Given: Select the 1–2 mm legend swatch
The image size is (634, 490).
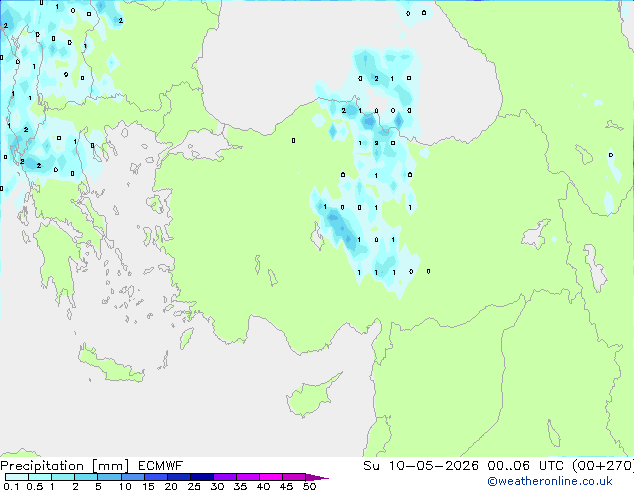Looking at the screenshot, I should (x=63, y=477).
